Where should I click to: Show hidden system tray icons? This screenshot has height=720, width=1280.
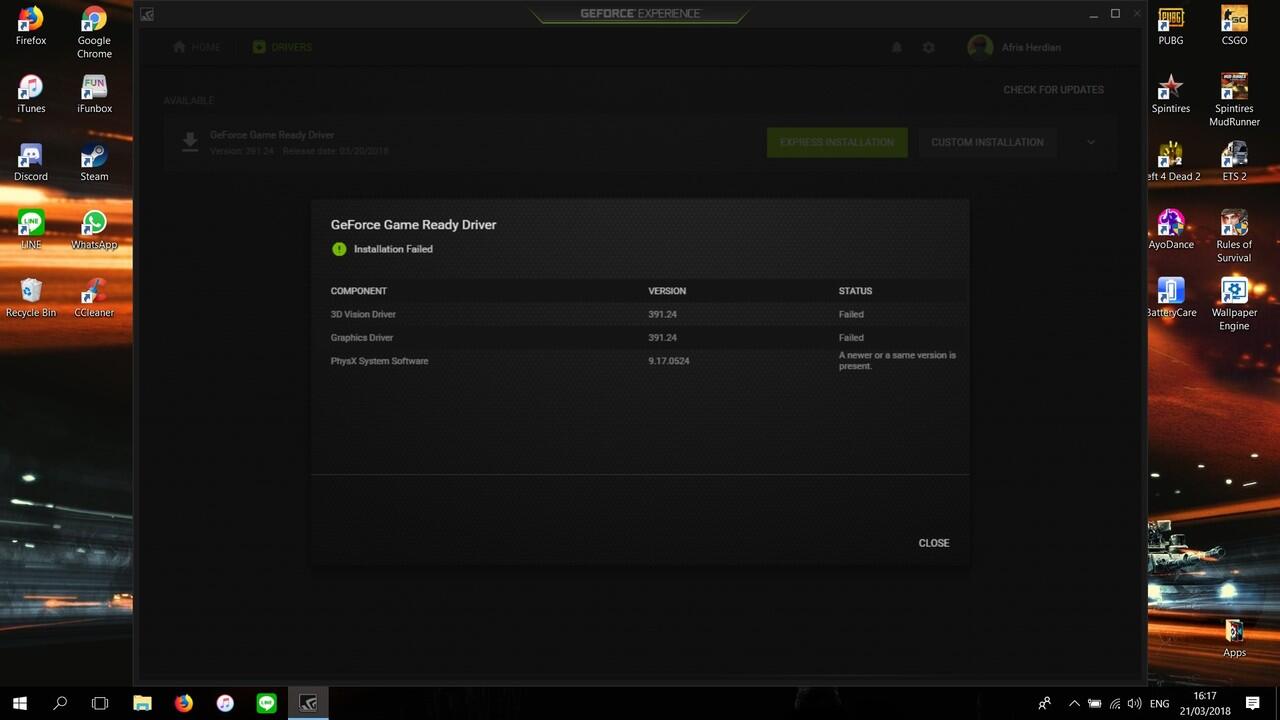(x=1074, y=703)
